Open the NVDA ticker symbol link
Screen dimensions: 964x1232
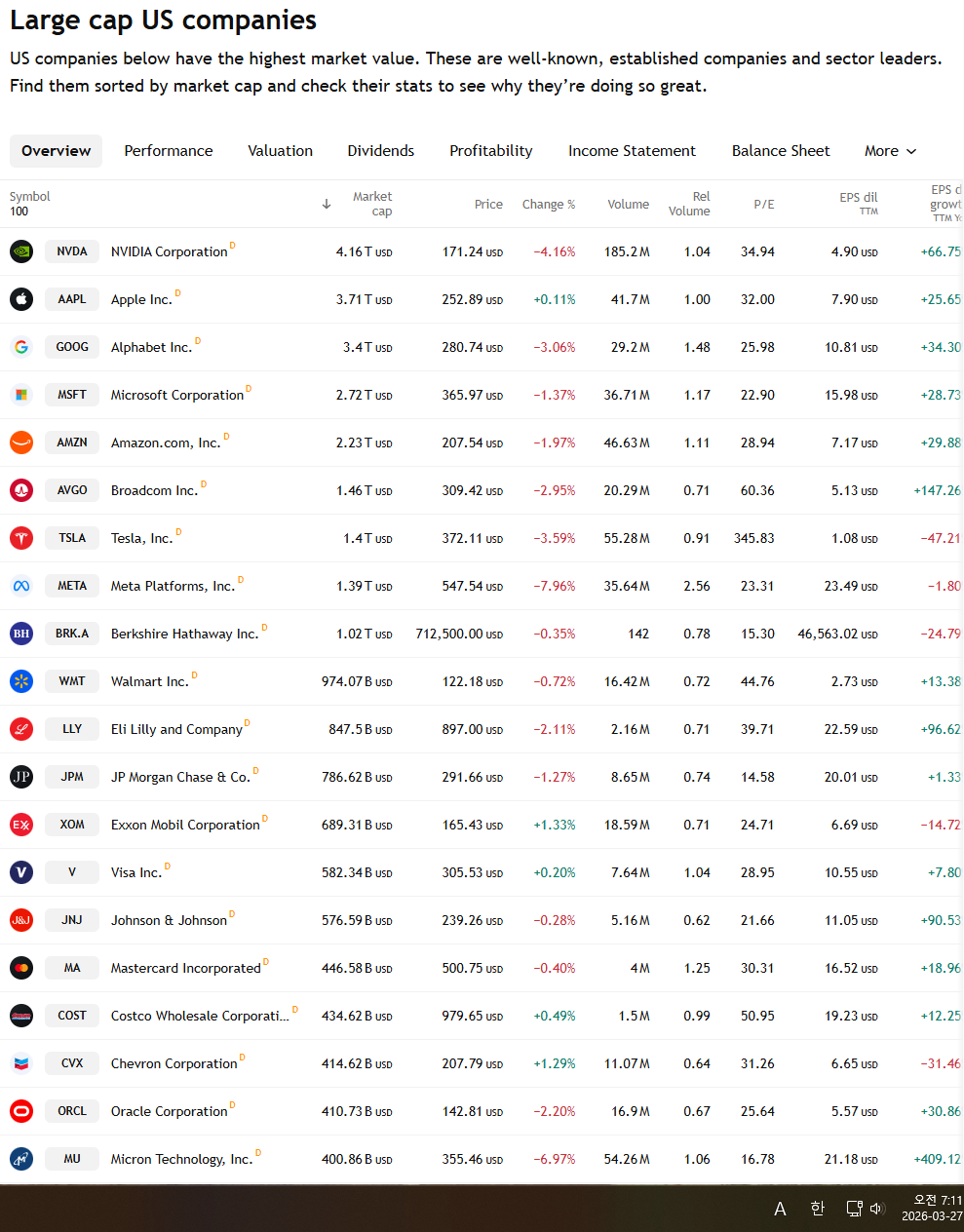pos(72,251)
